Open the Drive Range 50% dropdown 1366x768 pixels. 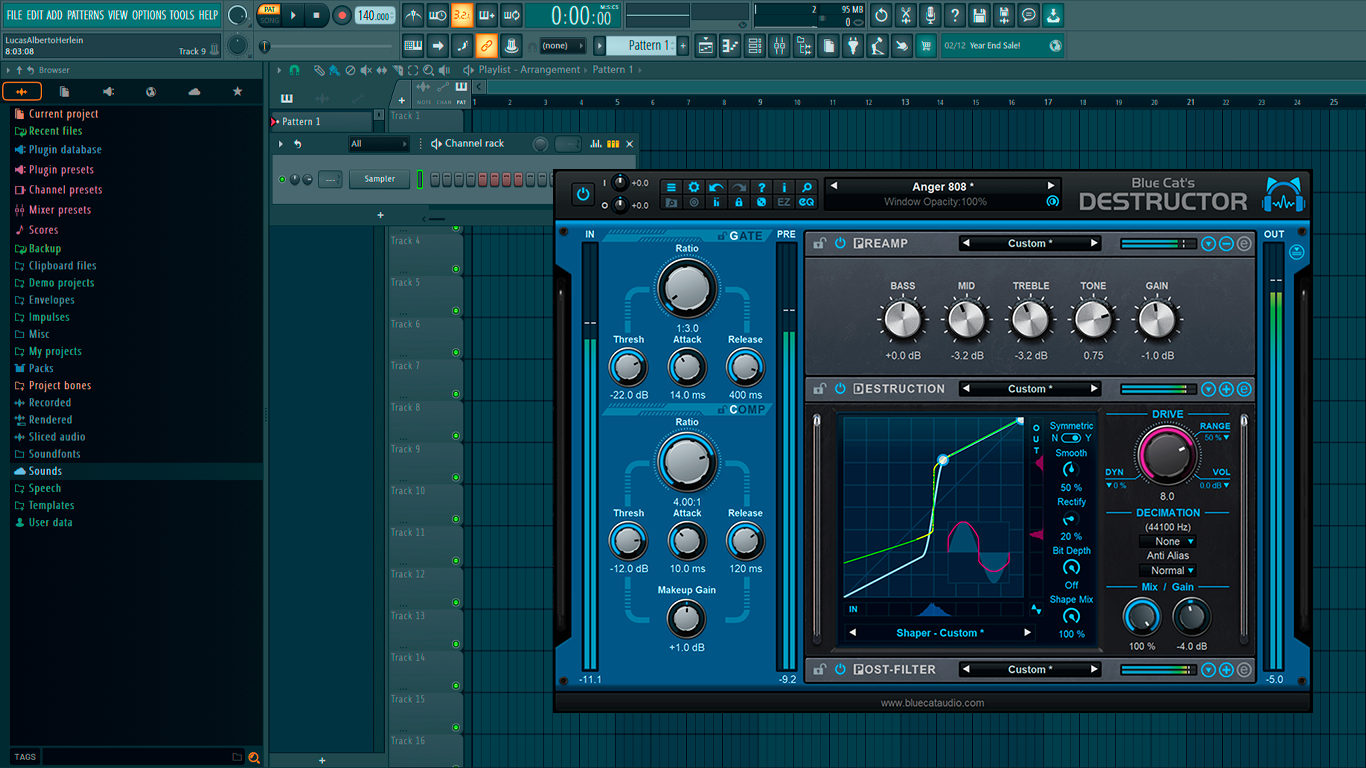click(1217, 438)
